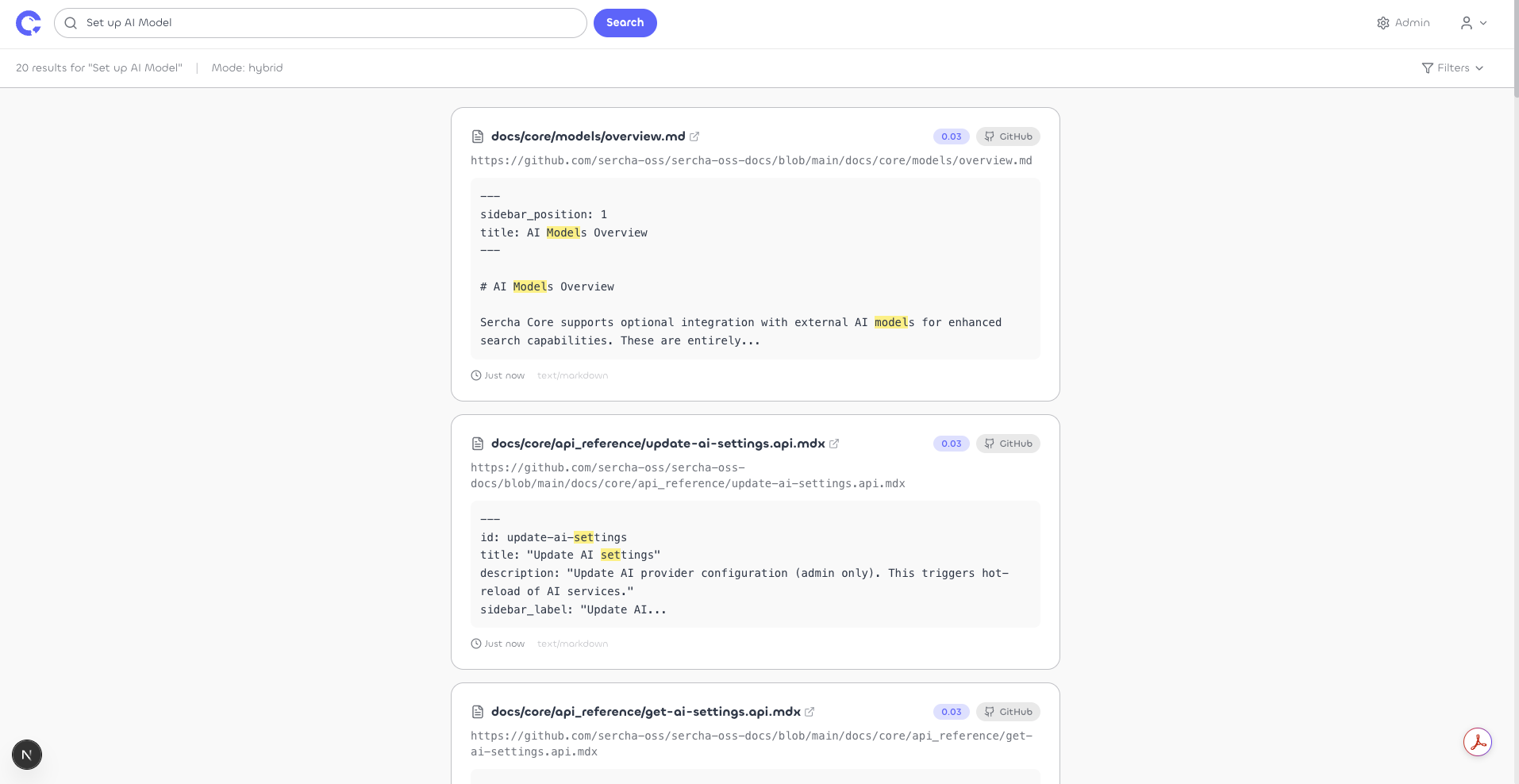This screenshot has width=1519, height=784.
Task: Click the magnifier icon in search field
Action: 71,23
